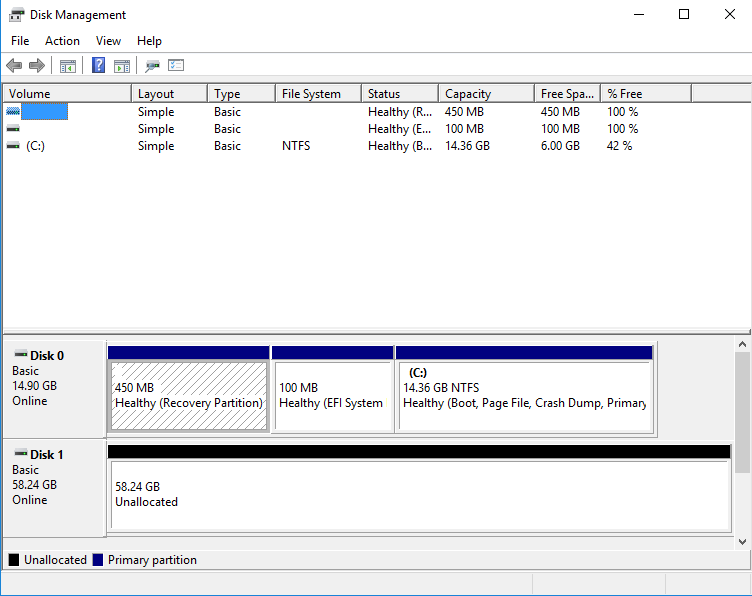This screenshot has width=752, height=596.
Task: Click the NTFS file system cell
Action: (x=296, y=146)
